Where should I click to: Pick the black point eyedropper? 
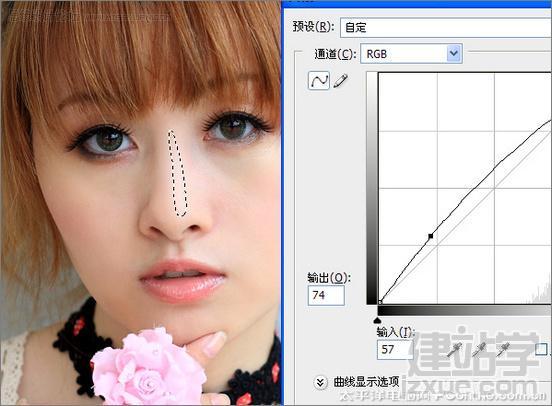click(x=455, y=350)
